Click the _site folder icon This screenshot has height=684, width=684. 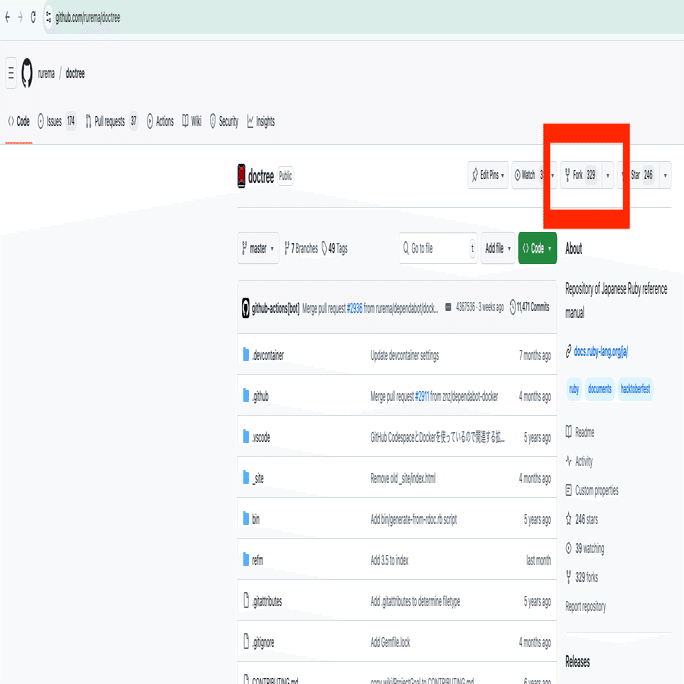(246, 477)
